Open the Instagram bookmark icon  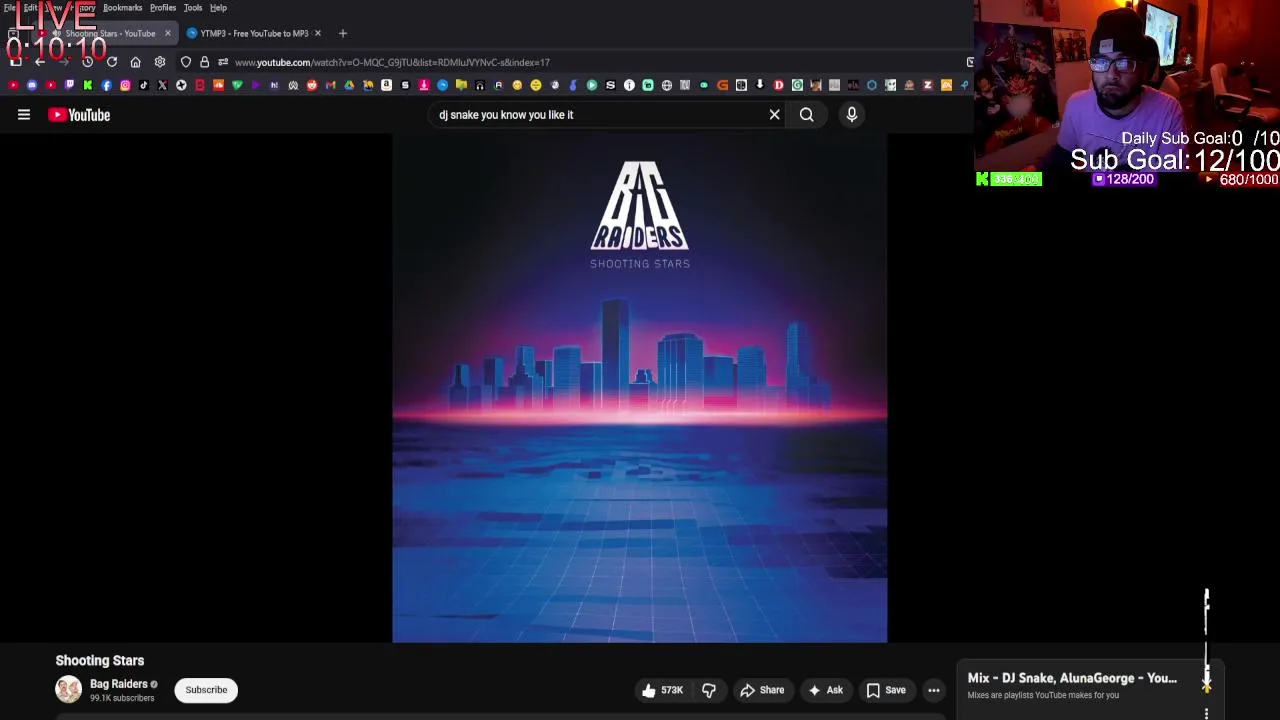coord(125,85)
